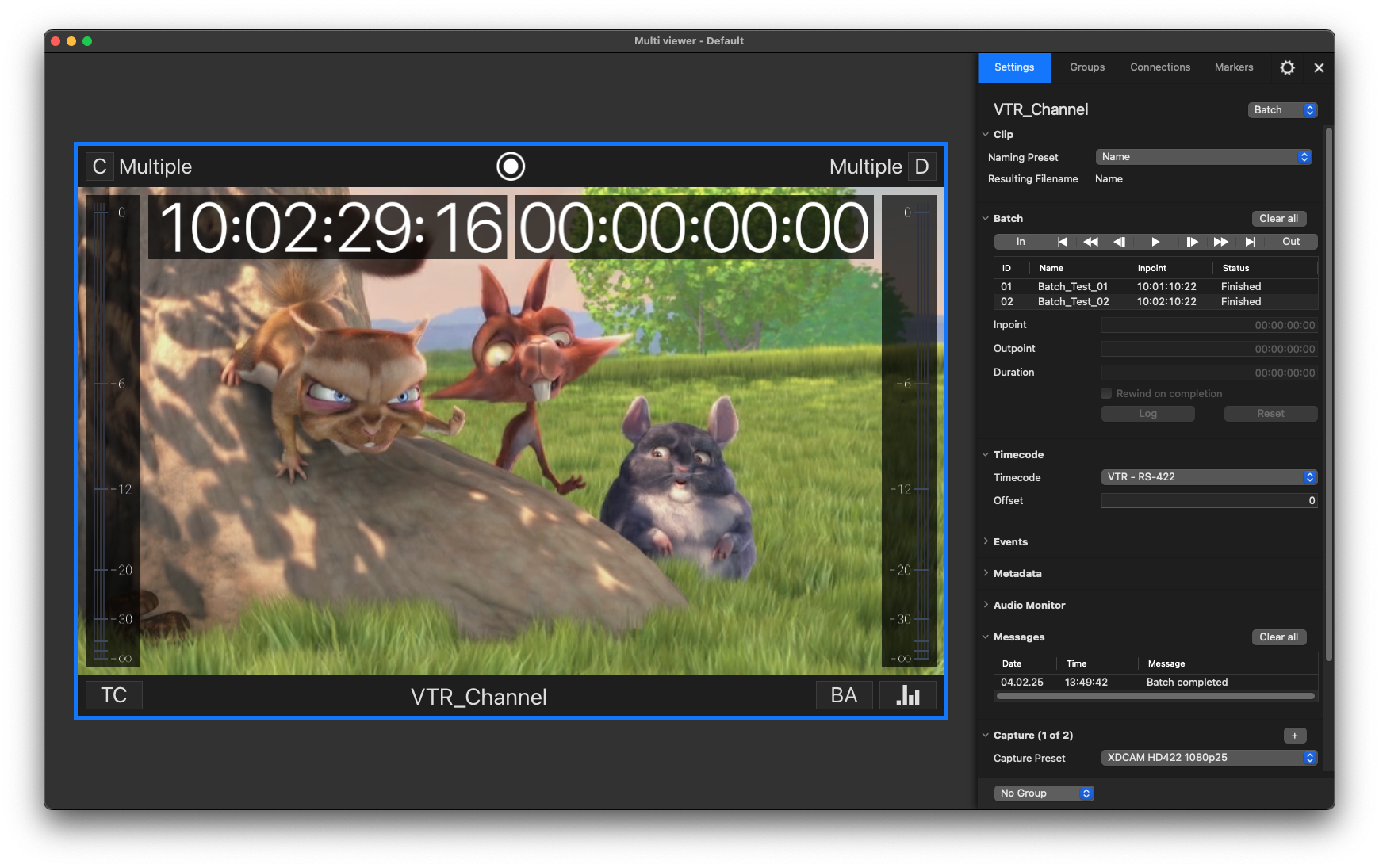Click the 10:02:29:16 timecode display
This screenshot has width=1379, height=868.
coord(328,228)
